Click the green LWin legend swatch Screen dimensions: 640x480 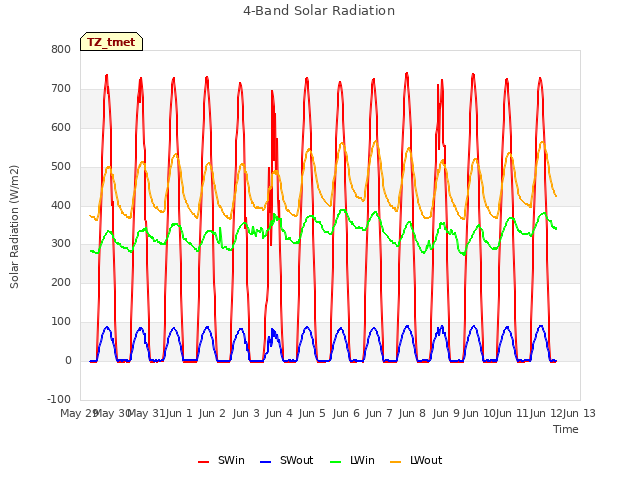335,462
